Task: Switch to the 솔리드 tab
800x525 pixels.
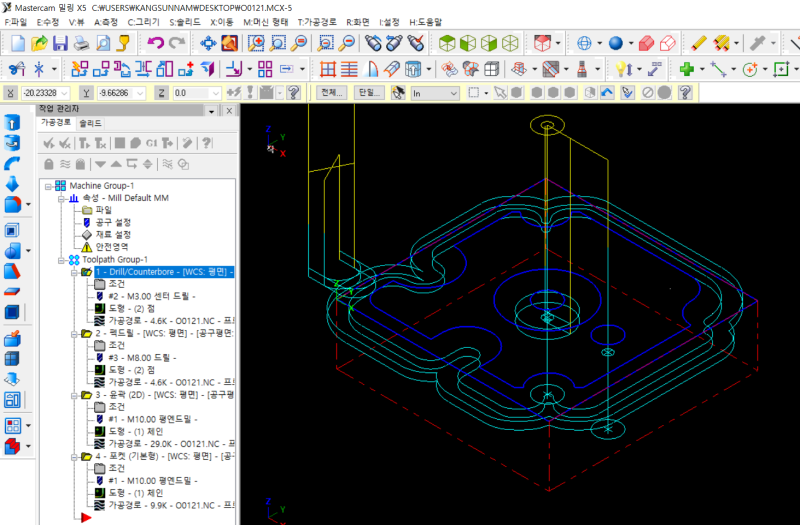Action: (x=90, y=123)
